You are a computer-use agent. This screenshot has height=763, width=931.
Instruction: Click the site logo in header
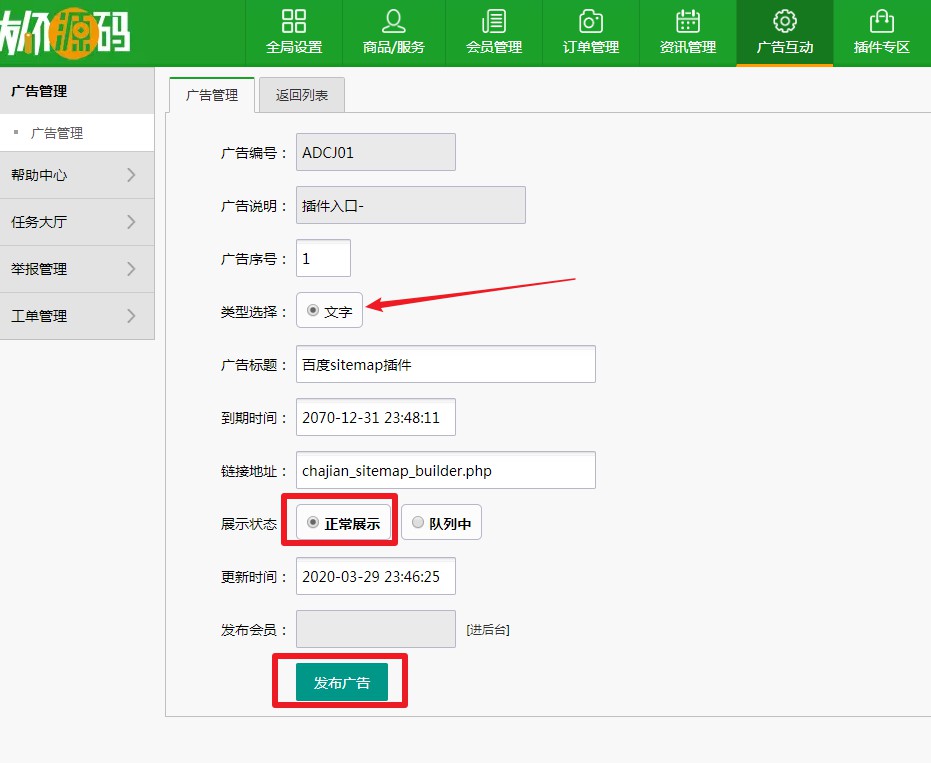[x=65, y=32]
